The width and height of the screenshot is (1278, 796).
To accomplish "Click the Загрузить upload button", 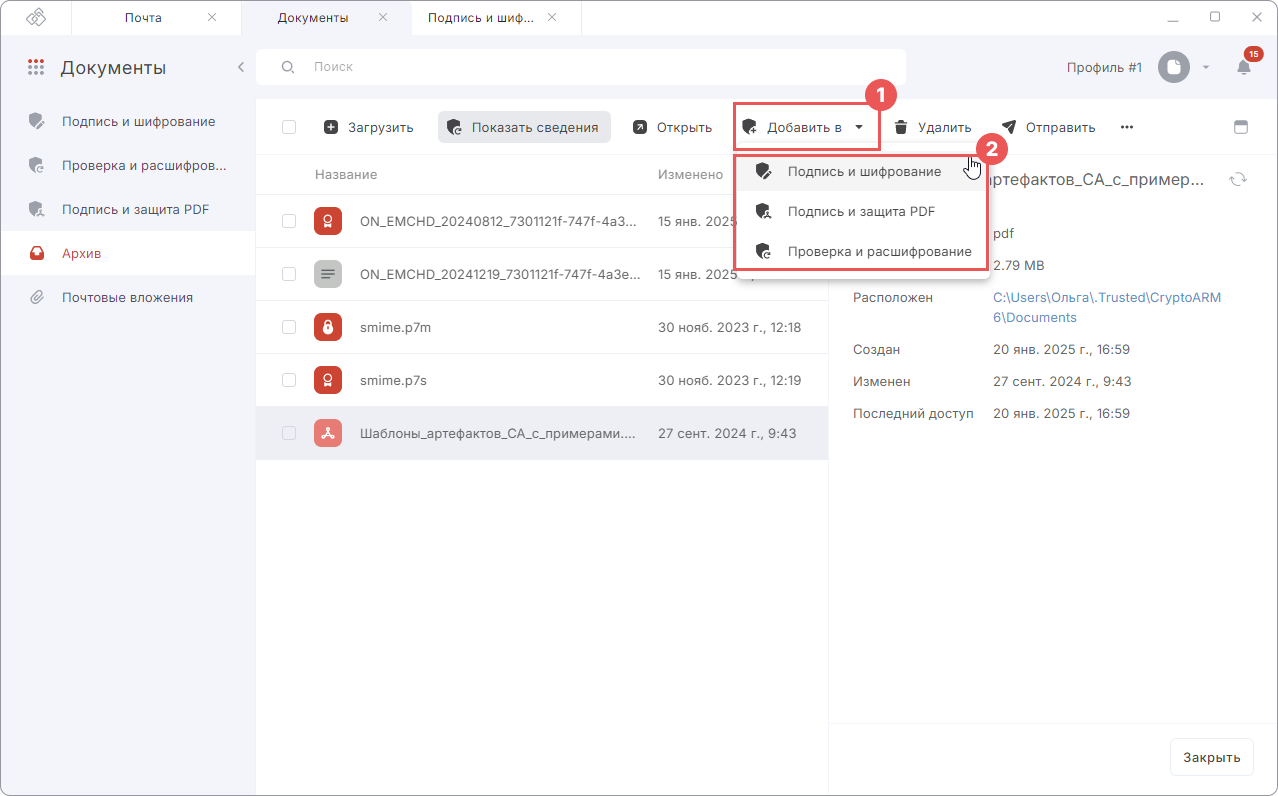I will coord(368,127).
